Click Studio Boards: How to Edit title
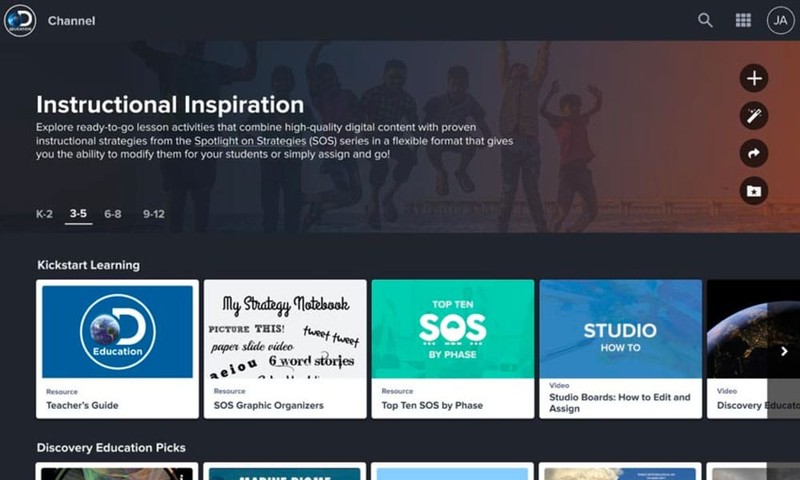 pos(619,402)
